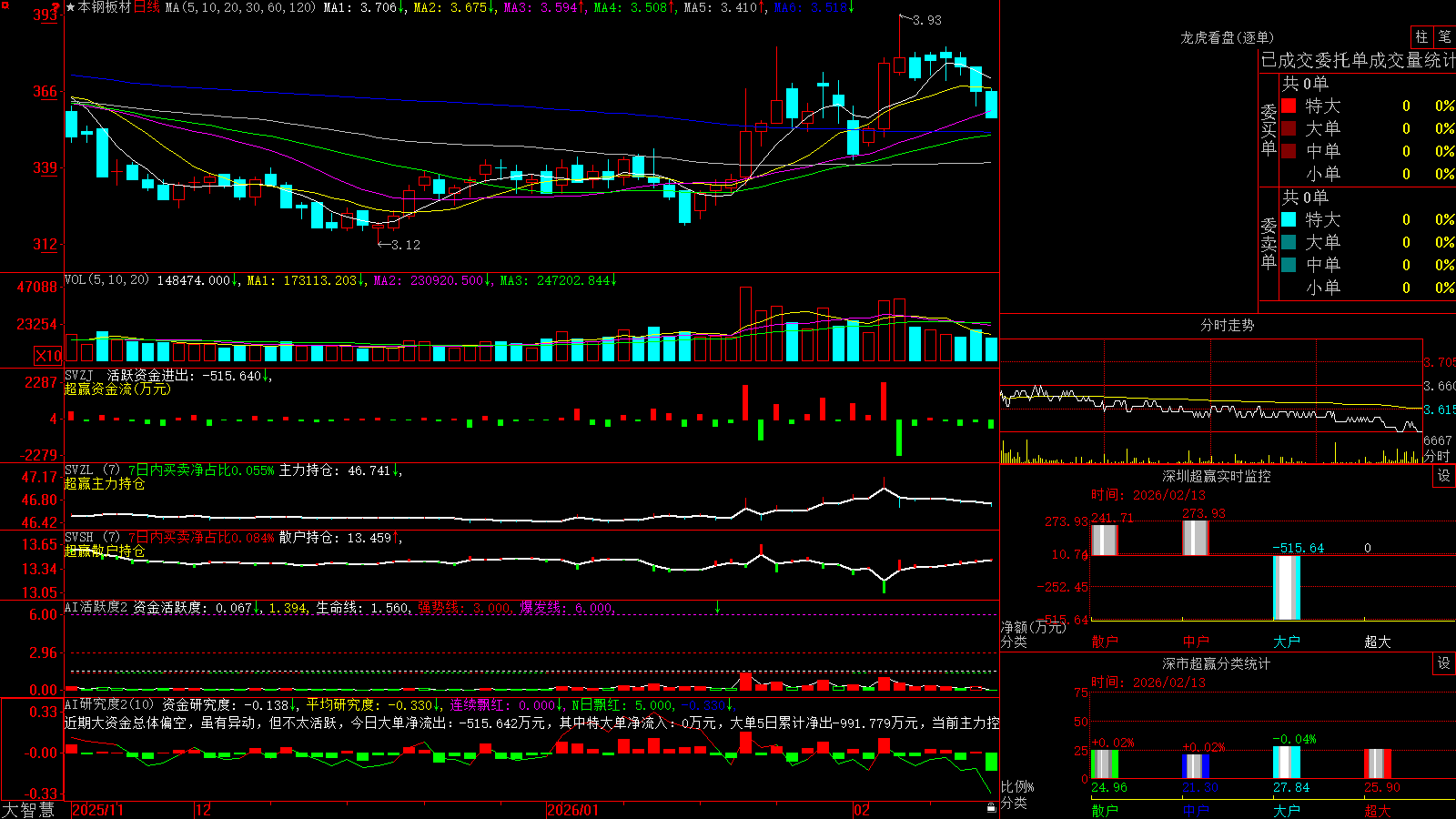Click the dark red 中单 buy-order swatch

tap(1289, 151)
